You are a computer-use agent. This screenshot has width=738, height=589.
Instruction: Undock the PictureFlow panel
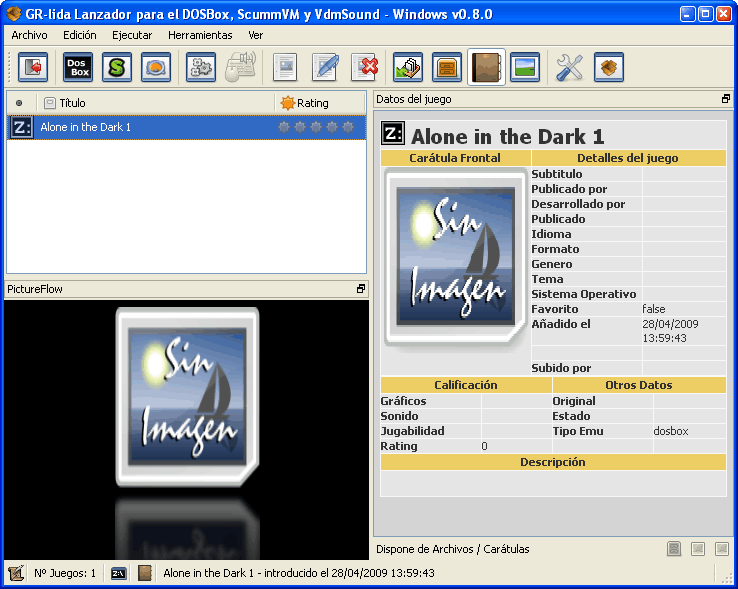tap(361, 289)
